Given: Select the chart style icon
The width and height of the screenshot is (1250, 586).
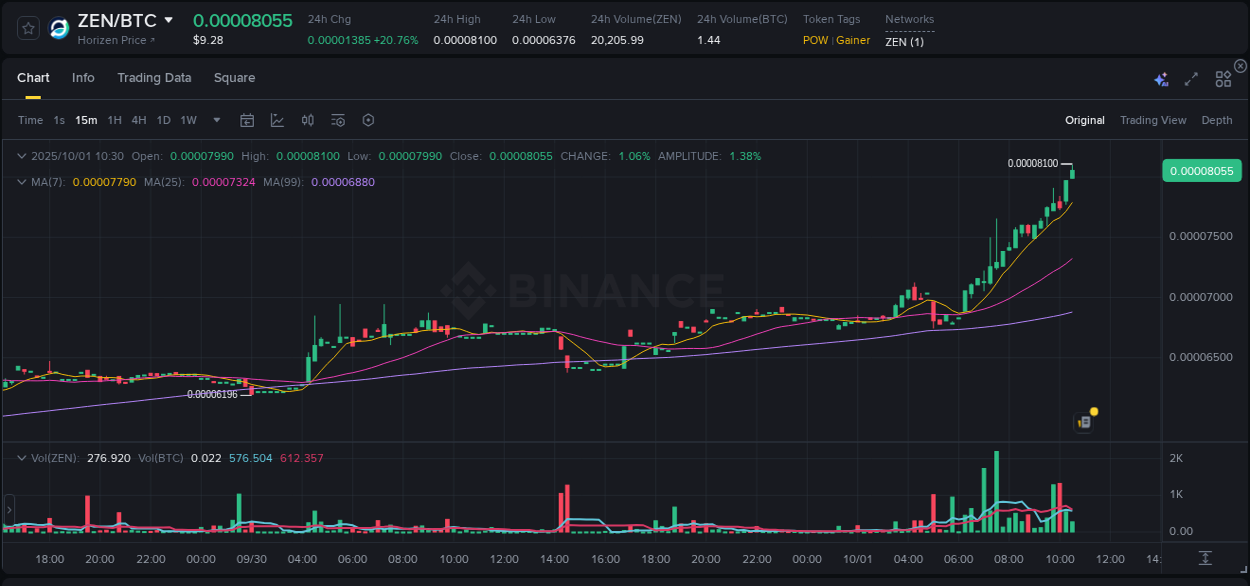Looking at the screenshot, I should pyautogui.click(x=277, y=120).
